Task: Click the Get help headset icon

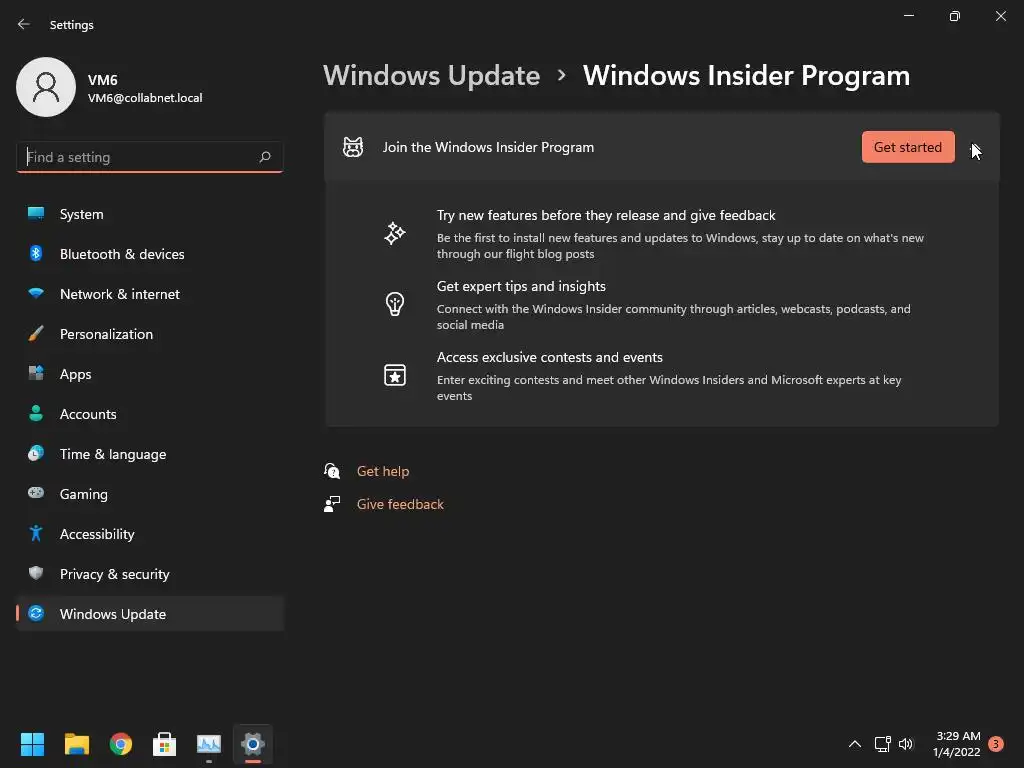Action: click(x=332, y=471)
